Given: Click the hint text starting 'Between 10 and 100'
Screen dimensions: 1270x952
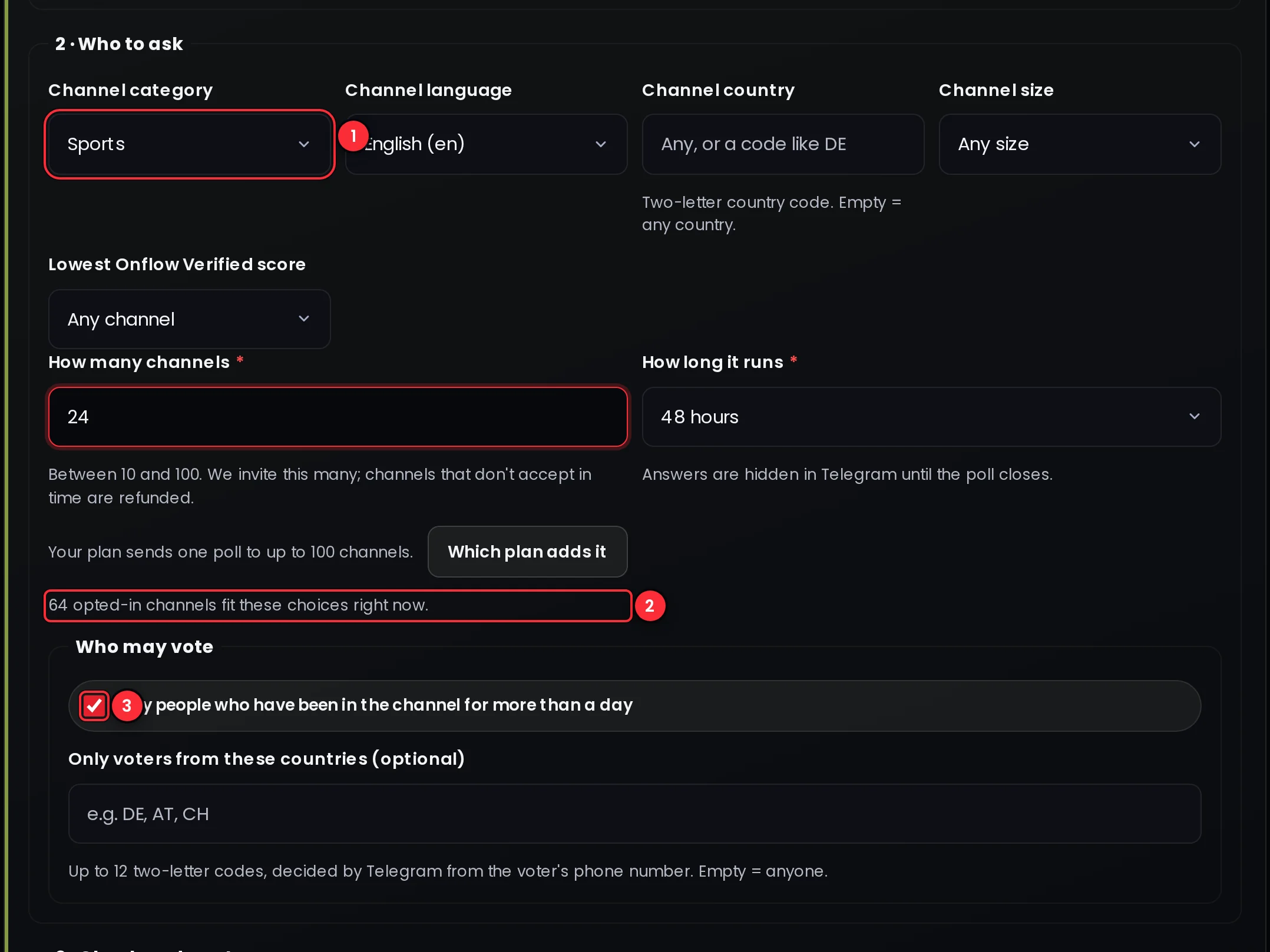Looking at the screenshot, I should [320, 486].
